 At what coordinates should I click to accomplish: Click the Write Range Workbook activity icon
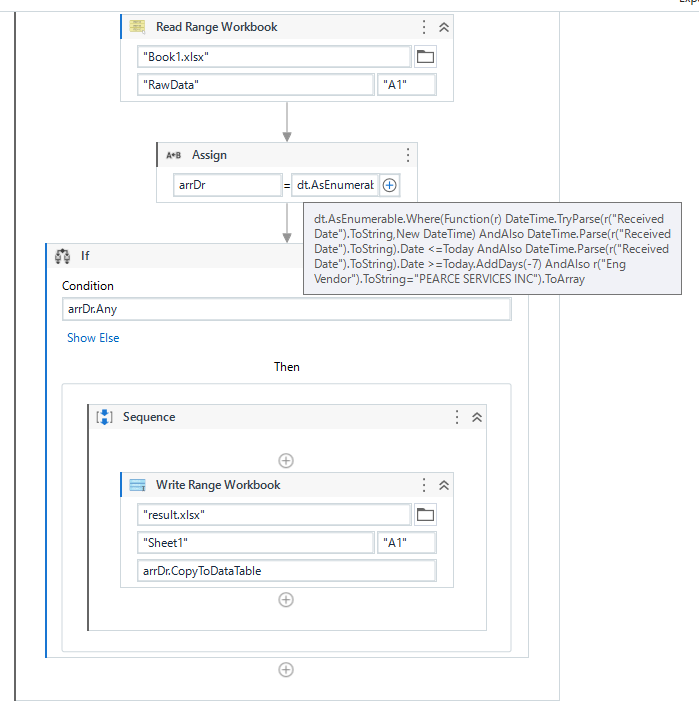click(137, 485)
